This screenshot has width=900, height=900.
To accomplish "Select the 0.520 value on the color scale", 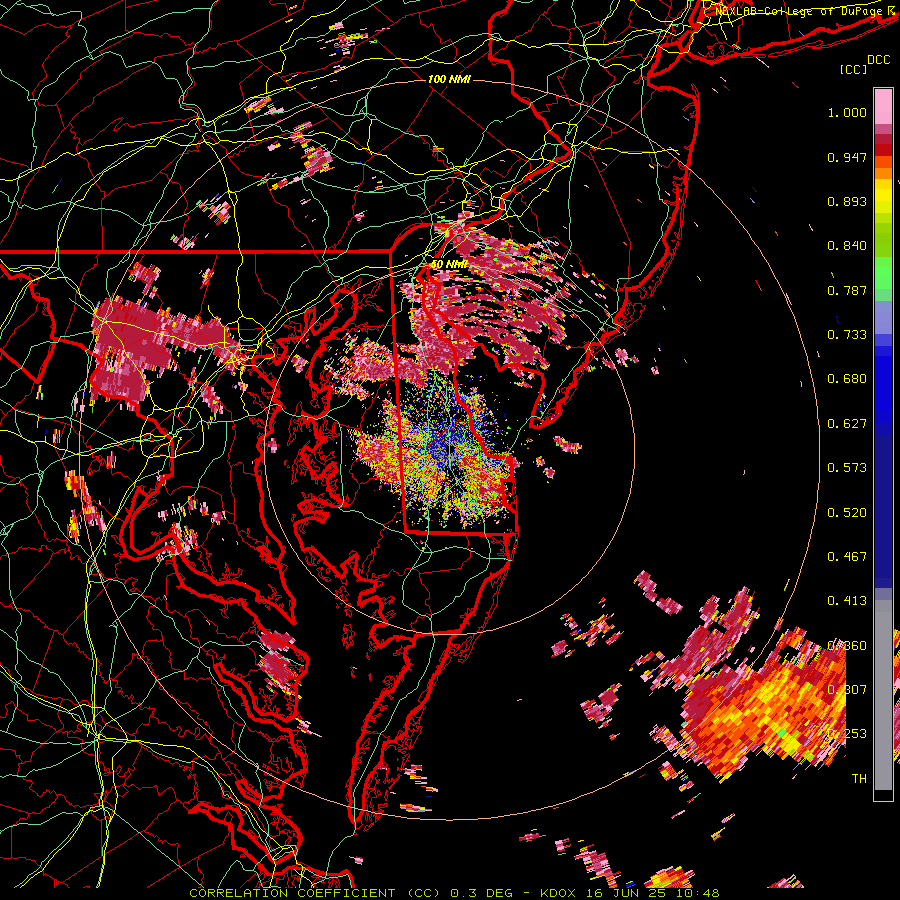I will click(847, 512).
